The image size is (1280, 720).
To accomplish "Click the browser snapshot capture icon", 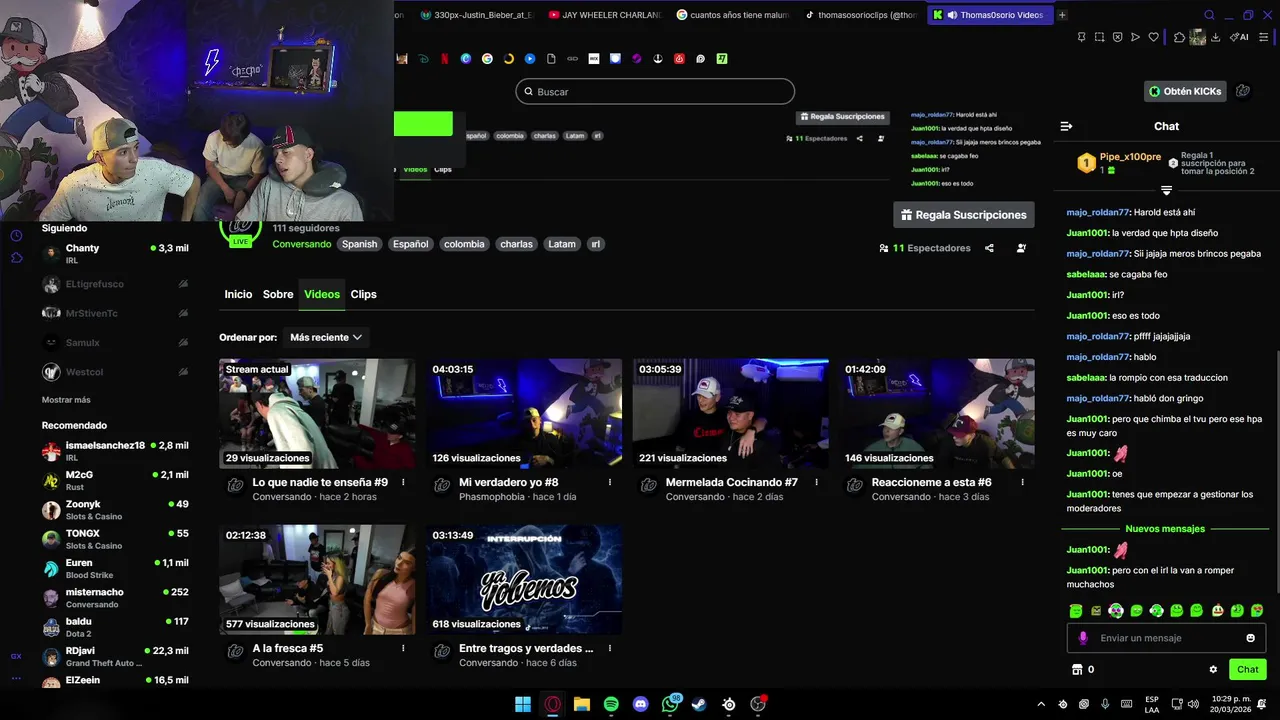I will pos(1099,37).
